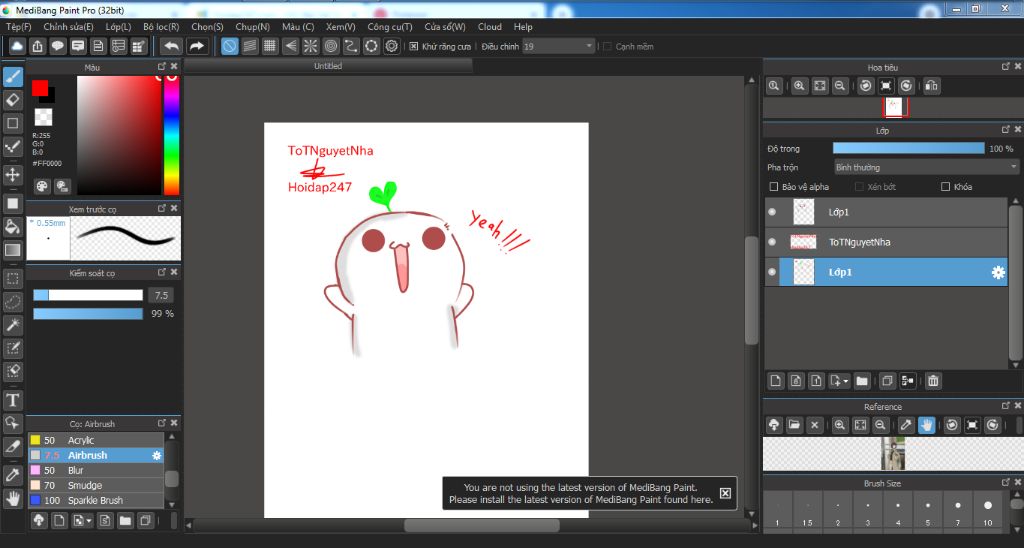Click the red foreground color swatch
This screenshot has height=548, width=1024.
(x=40, y=88)
